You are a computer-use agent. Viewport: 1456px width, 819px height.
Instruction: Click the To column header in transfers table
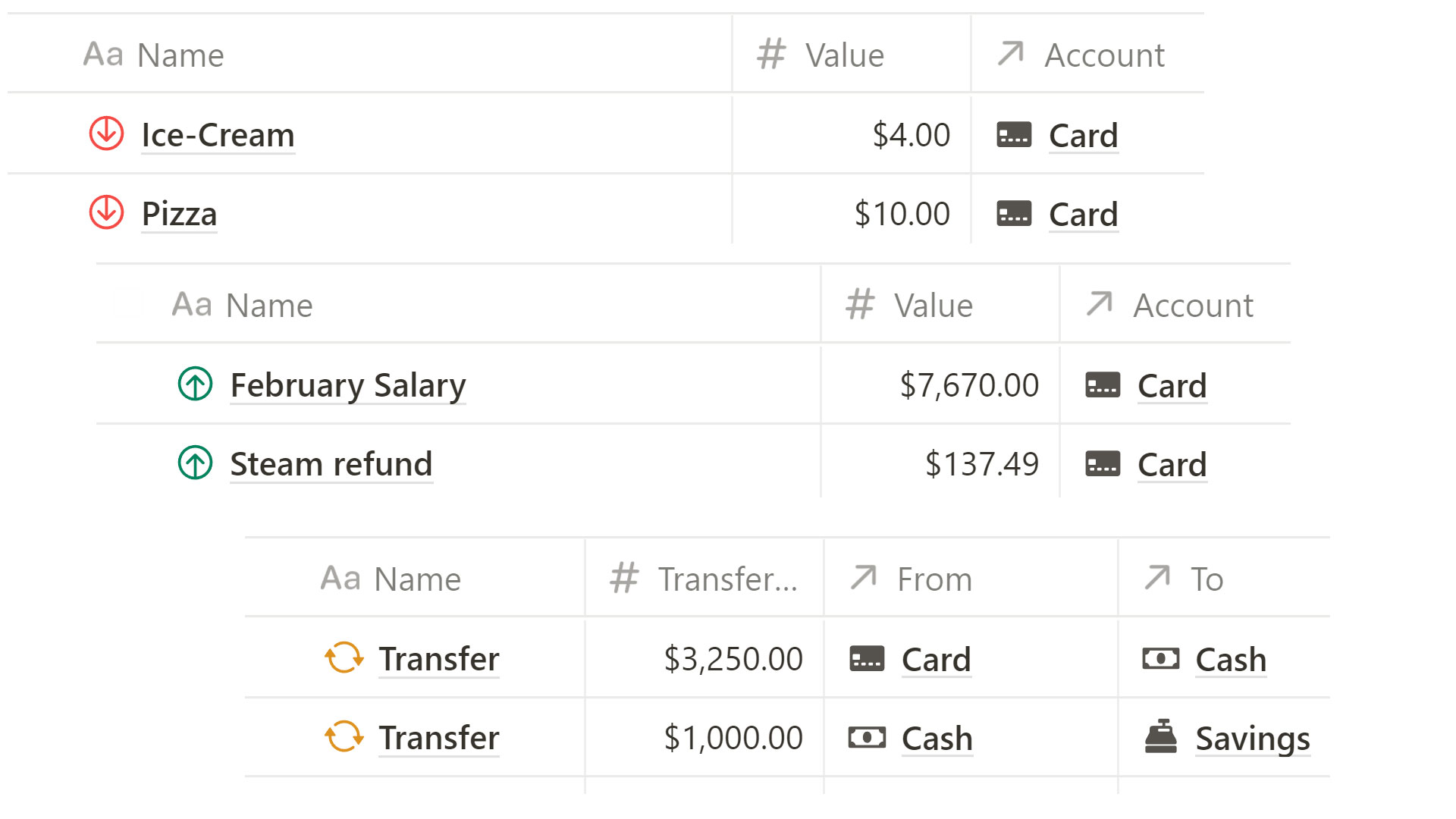click(1207, 579)
